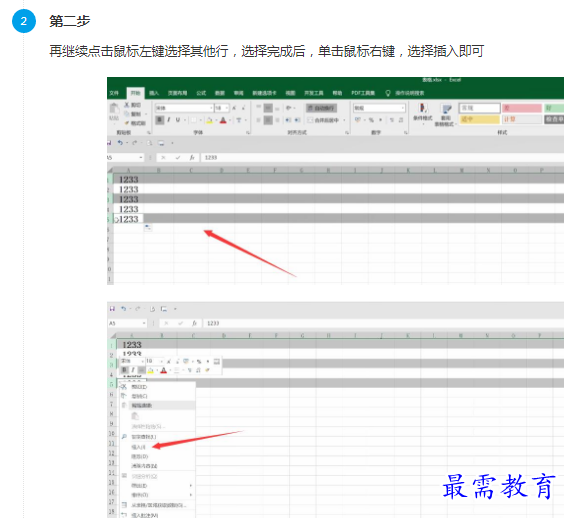Apply red font color from ribbon A icon
The height and width of the screenshot is (518, 564).
click(223, 120)
